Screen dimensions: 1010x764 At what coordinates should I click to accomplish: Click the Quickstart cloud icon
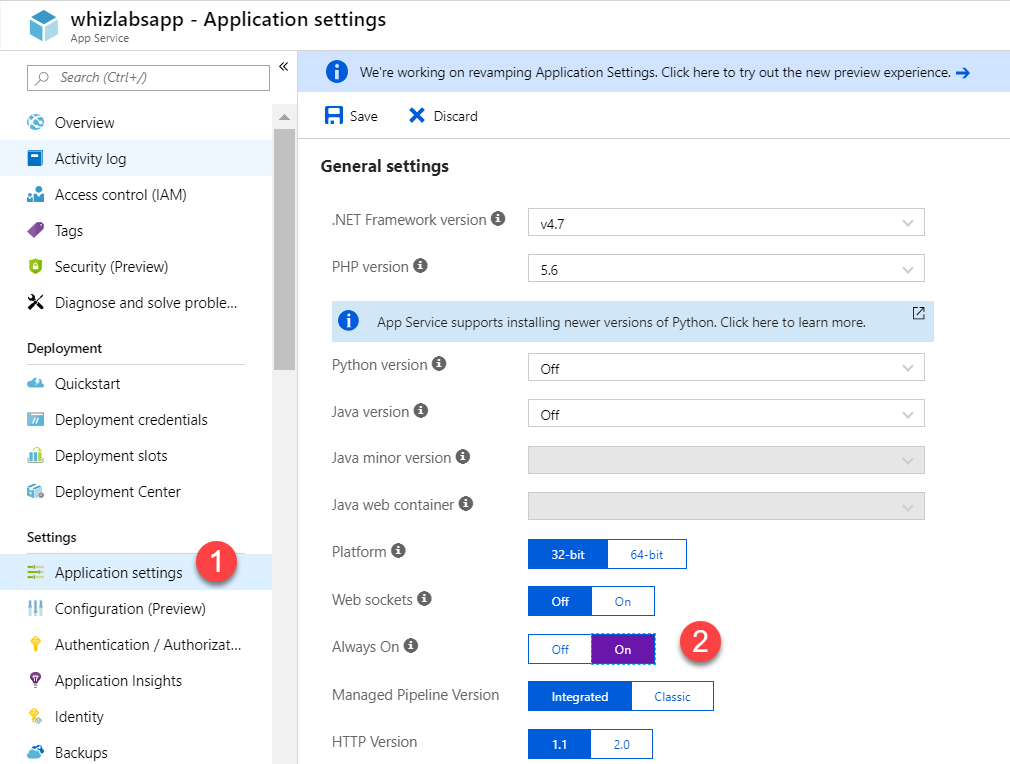tap(35, 383)
